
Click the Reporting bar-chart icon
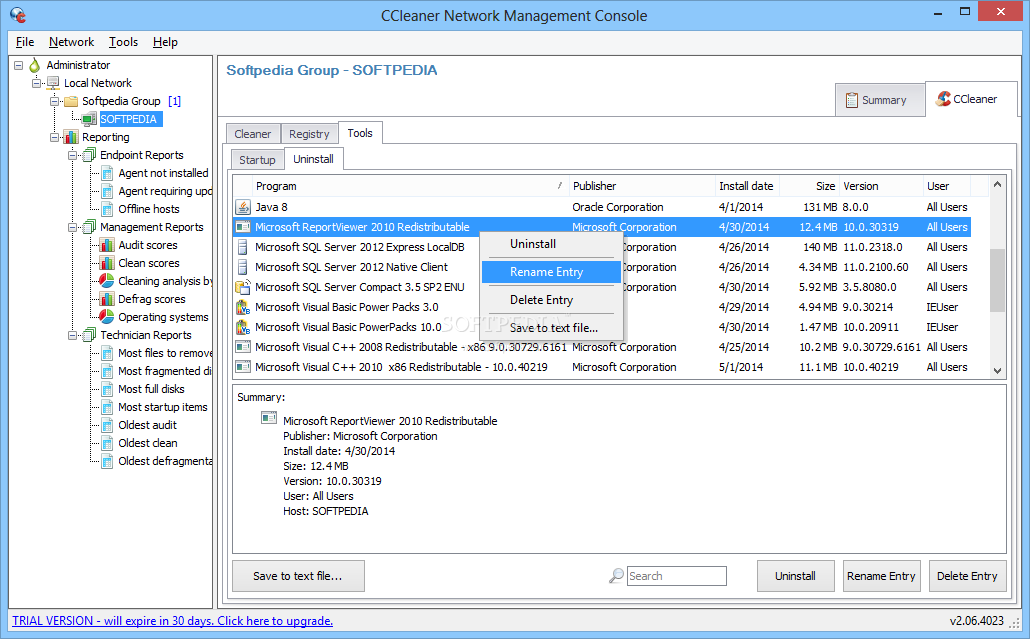(71, 137)
